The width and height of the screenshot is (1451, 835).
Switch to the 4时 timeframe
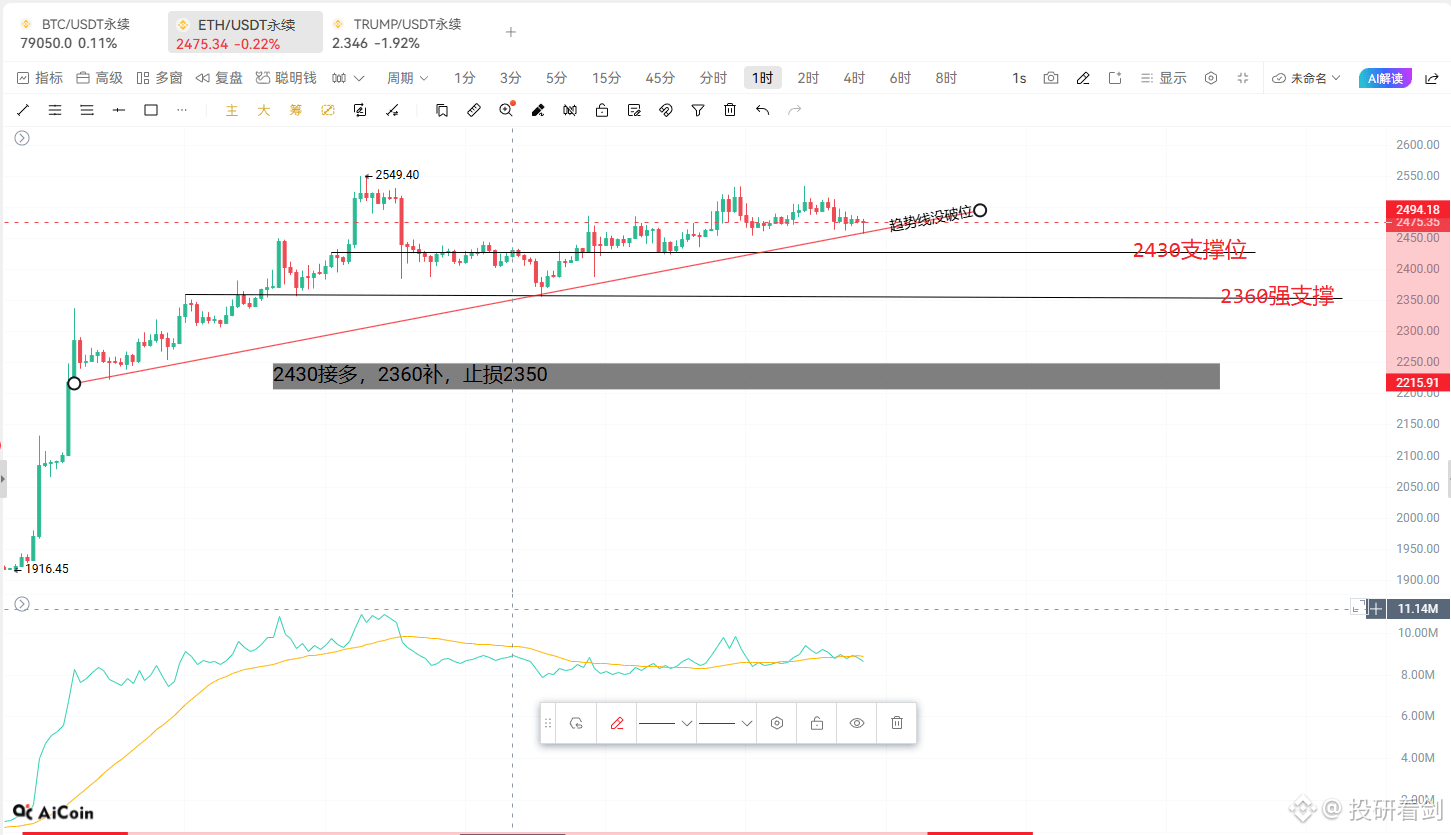point(854,78)
